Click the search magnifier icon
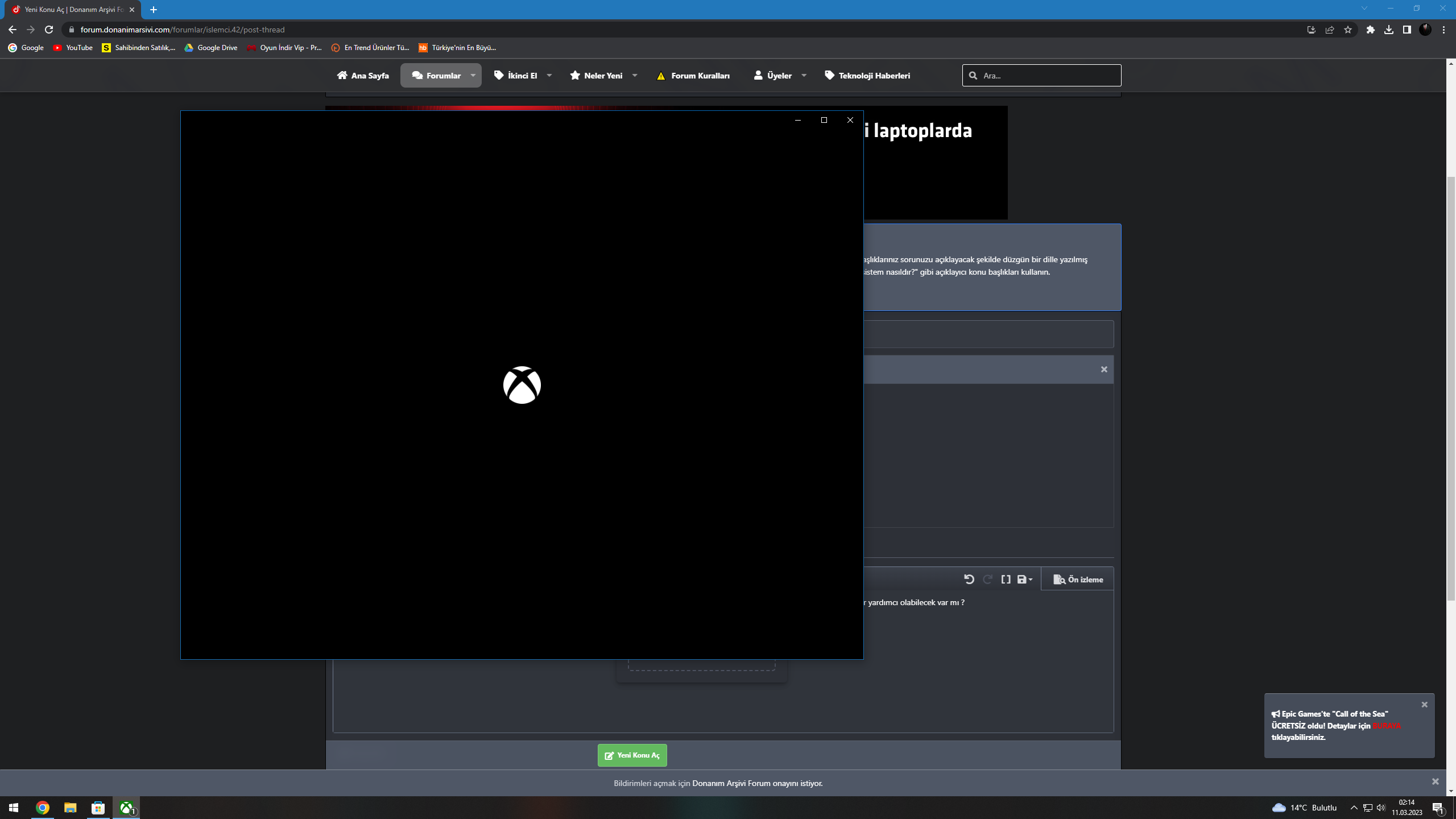Viewport: 1456px width, 819px height. coord(973,76)
